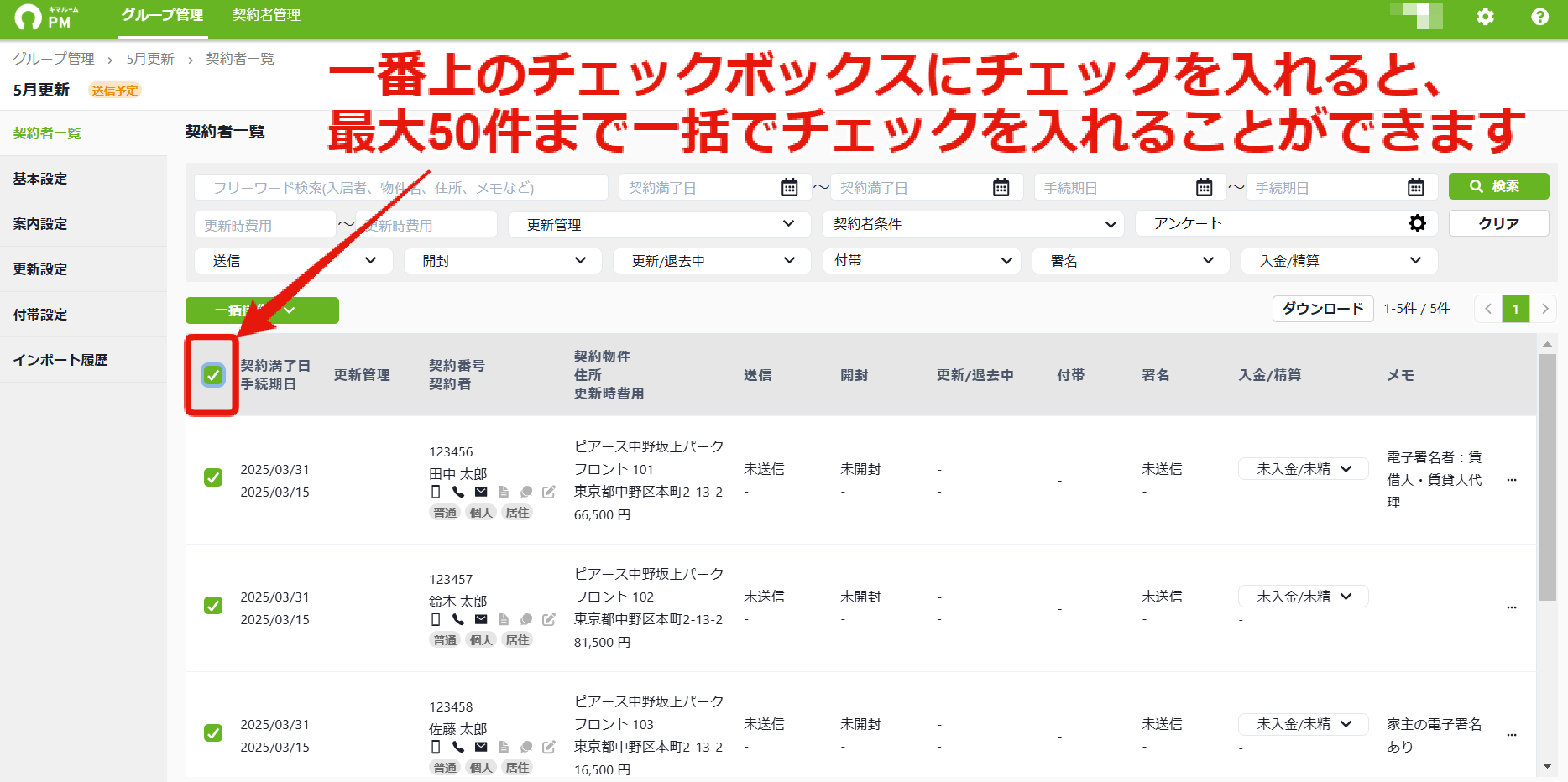Click the green 検索 search button

click(1498, 186)
